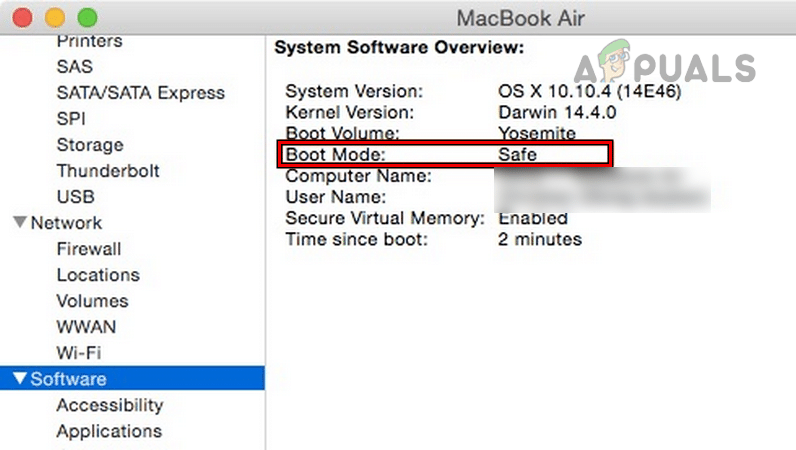Open Accessibility under Software
796x450 pixels.
[109, 405]
